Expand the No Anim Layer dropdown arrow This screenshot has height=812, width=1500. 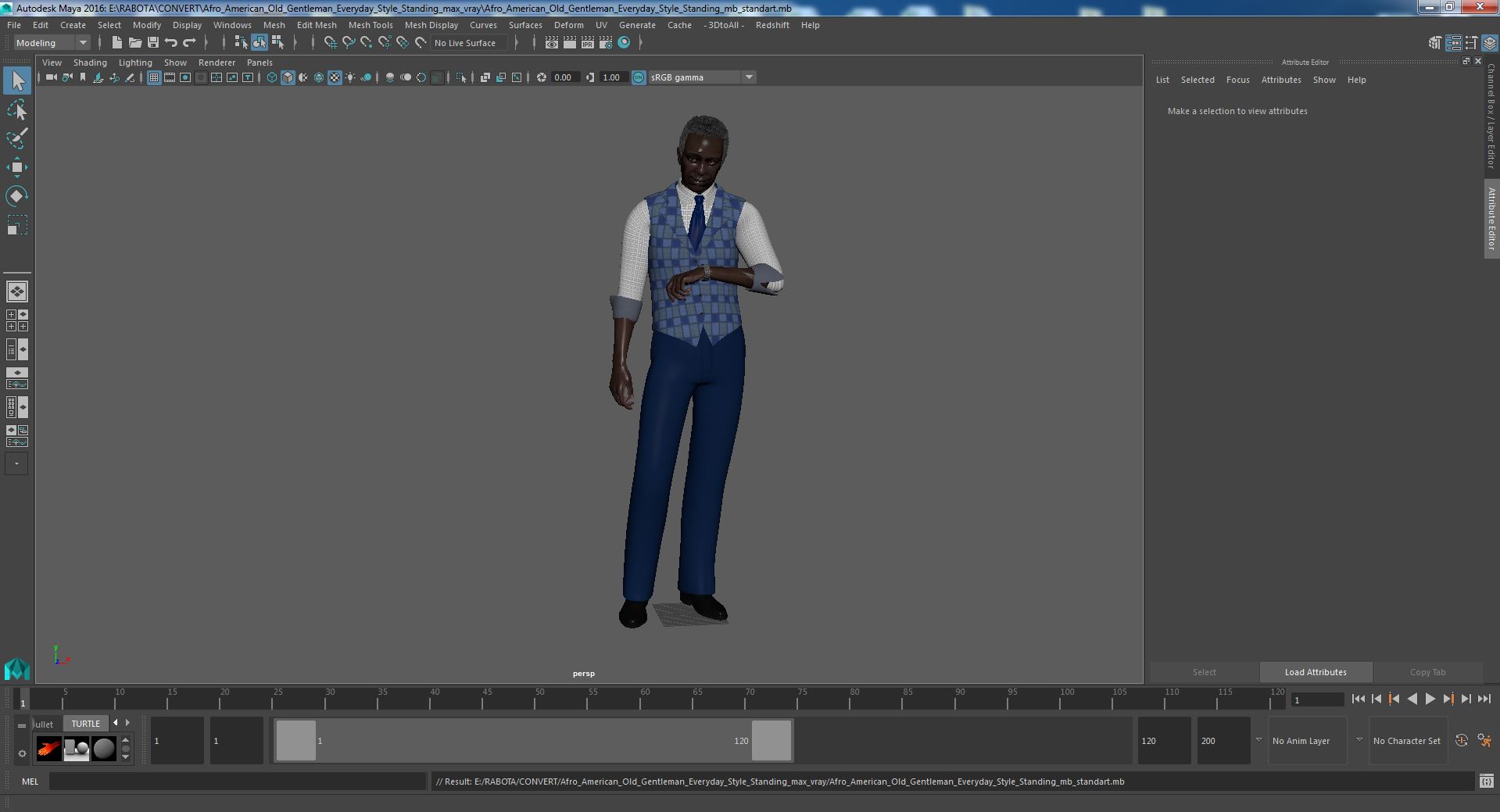click(x=1258, y=740)
